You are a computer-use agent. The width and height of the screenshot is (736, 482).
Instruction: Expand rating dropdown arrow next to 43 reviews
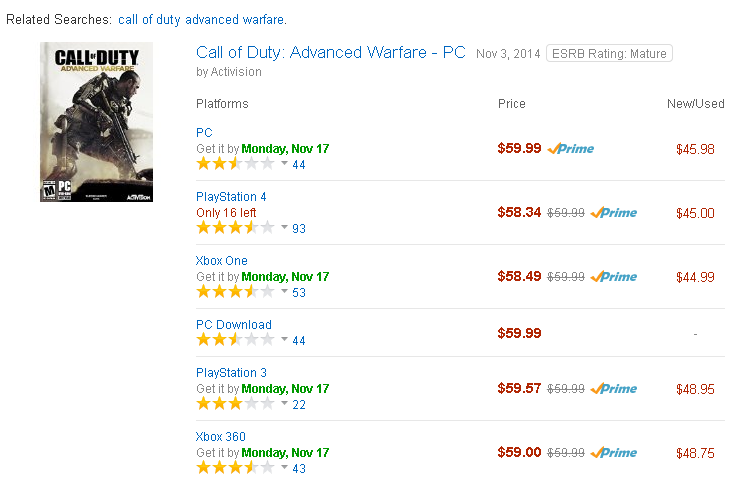284,467
